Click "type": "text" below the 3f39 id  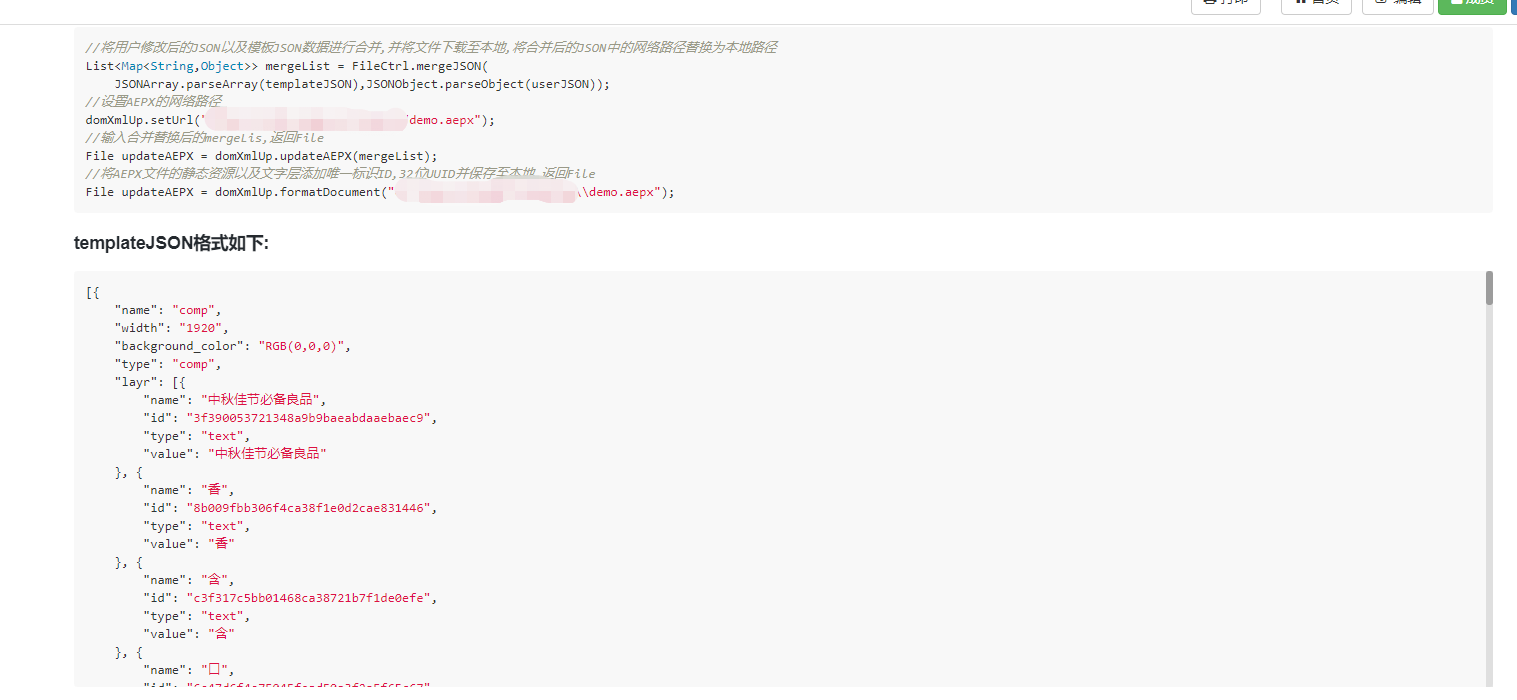pyautogui.click(x=197, y=436)
